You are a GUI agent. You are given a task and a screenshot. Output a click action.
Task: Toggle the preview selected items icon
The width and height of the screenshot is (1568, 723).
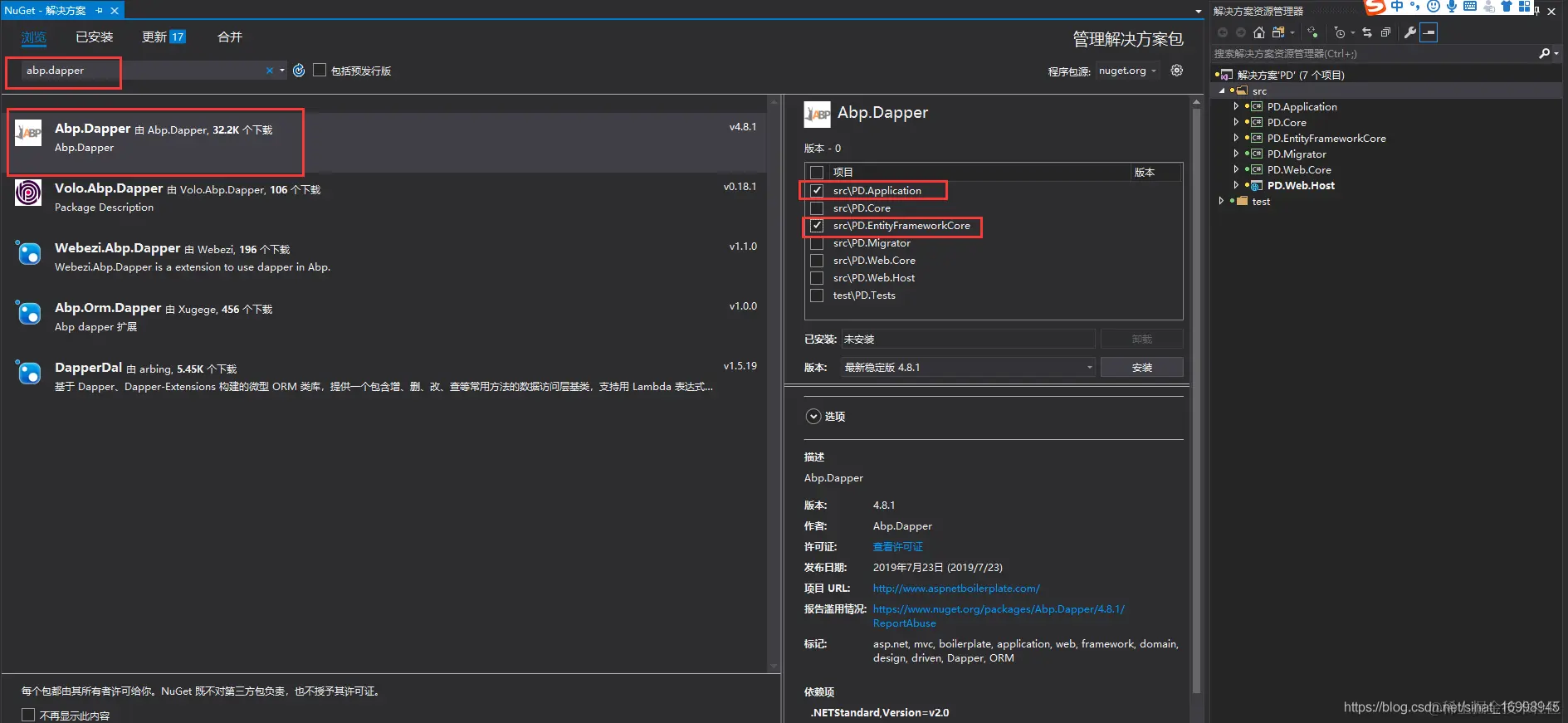pos(1429,32)
